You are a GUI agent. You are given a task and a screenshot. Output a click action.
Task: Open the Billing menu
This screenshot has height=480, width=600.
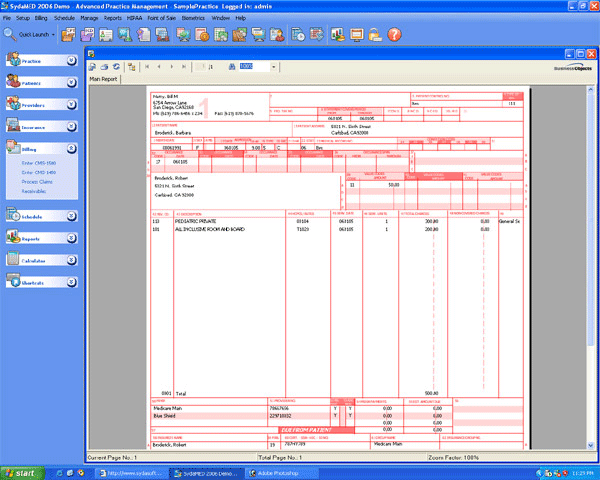[x=42, y=18]
